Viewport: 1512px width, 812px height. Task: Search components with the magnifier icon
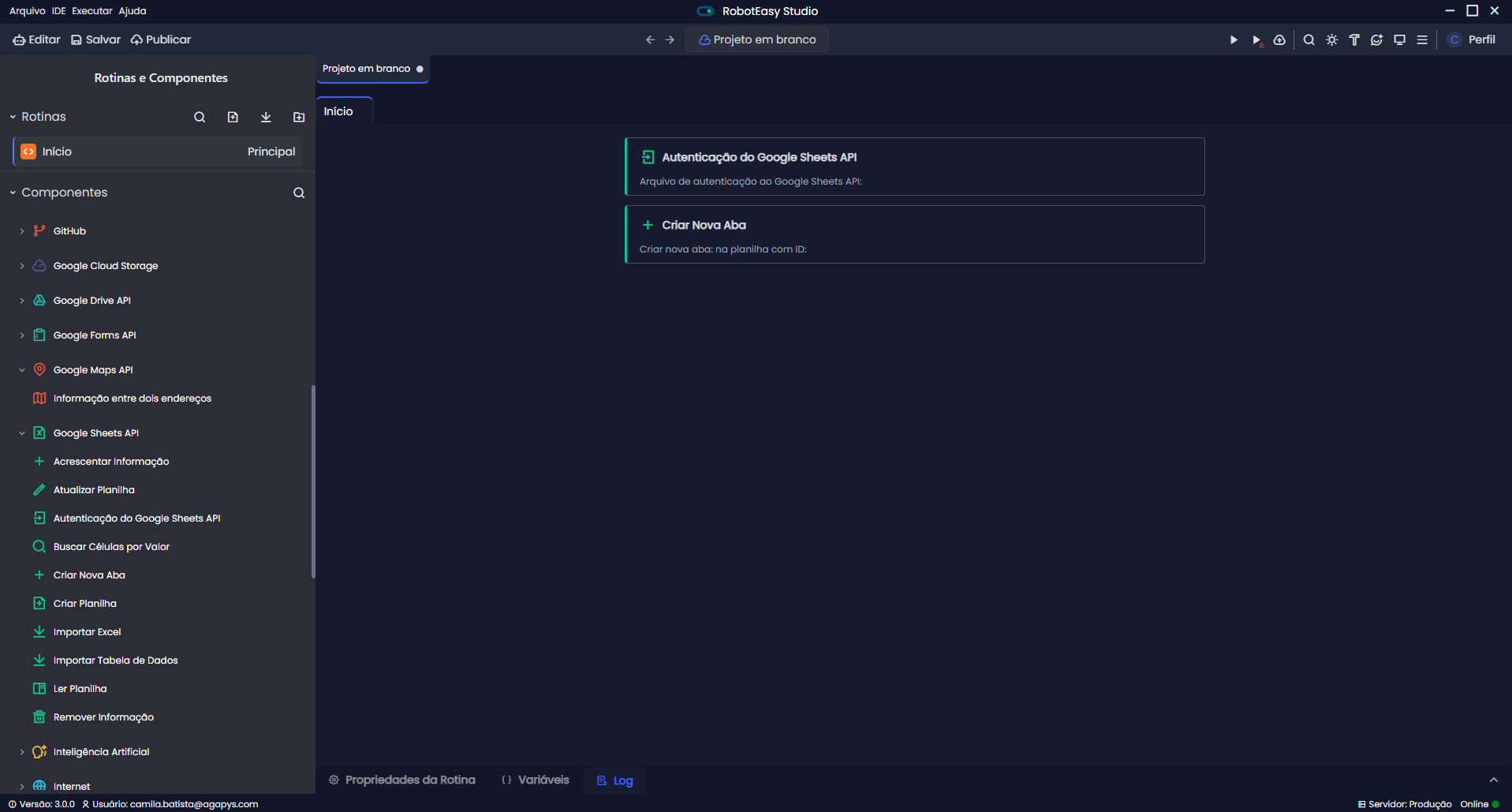[299, 193]
